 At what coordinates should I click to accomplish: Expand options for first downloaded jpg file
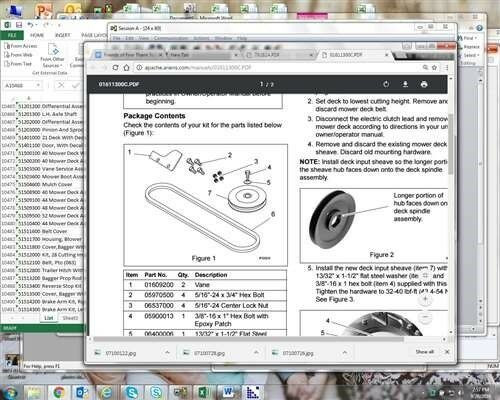point(167,352)
